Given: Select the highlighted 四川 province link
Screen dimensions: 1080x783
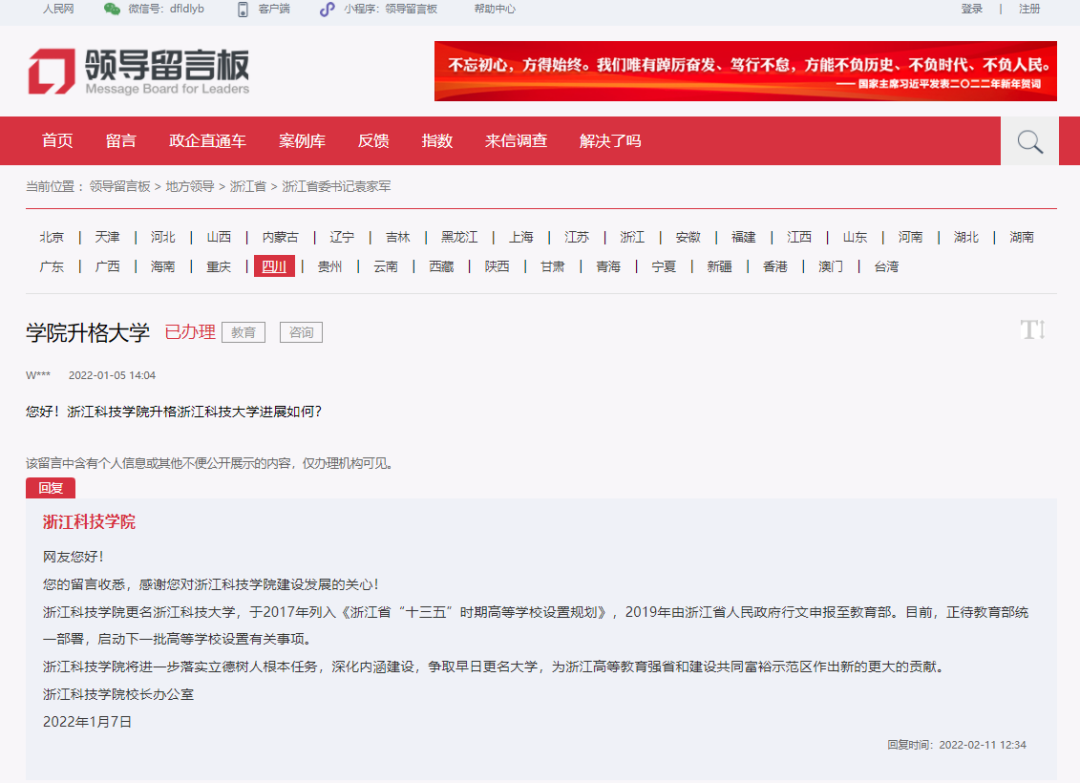Looking at the screenshot, I should [x=274, y=267].
